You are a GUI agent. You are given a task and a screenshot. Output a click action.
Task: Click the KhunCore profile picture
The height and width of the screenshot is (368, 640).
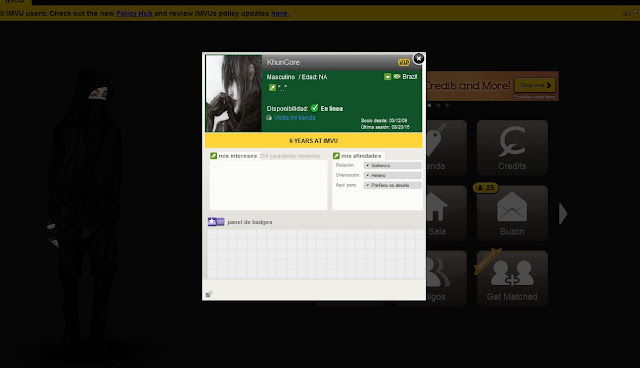tap(233, 93)
